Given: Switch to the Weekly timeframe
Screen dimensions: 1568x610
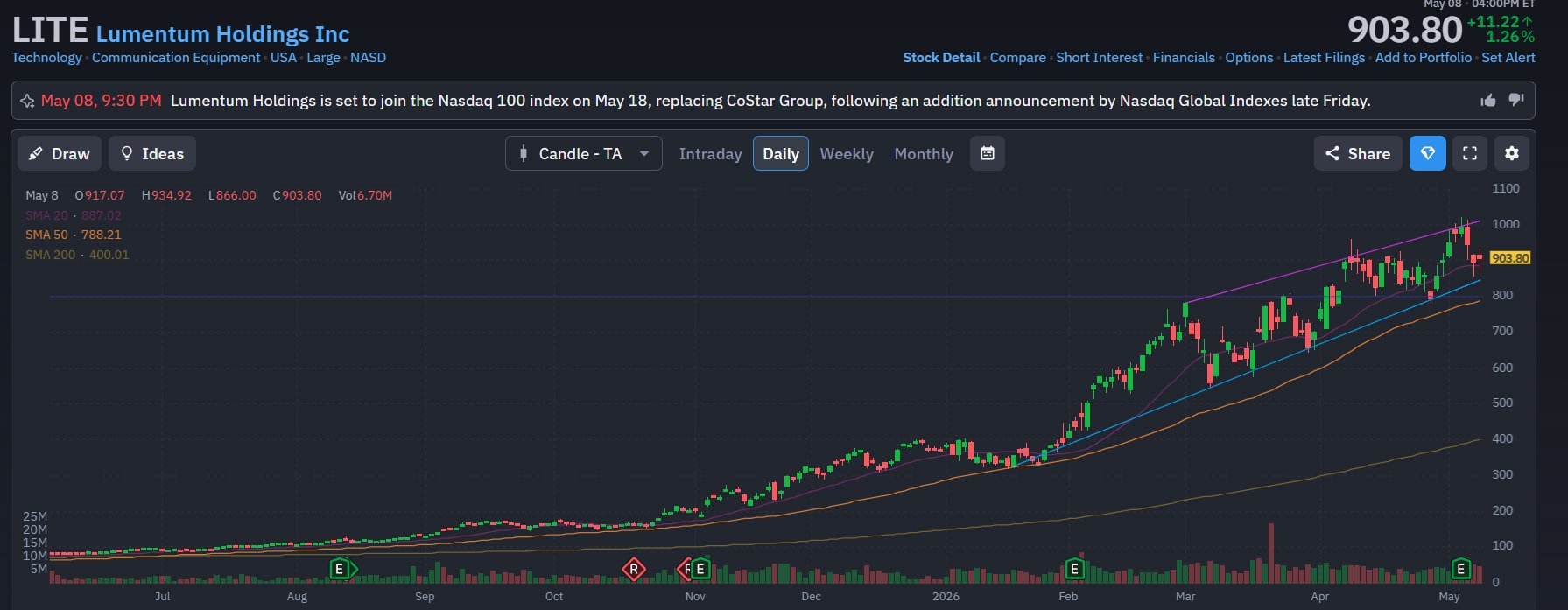Looking at the screenshot, I should coord(847,154).
